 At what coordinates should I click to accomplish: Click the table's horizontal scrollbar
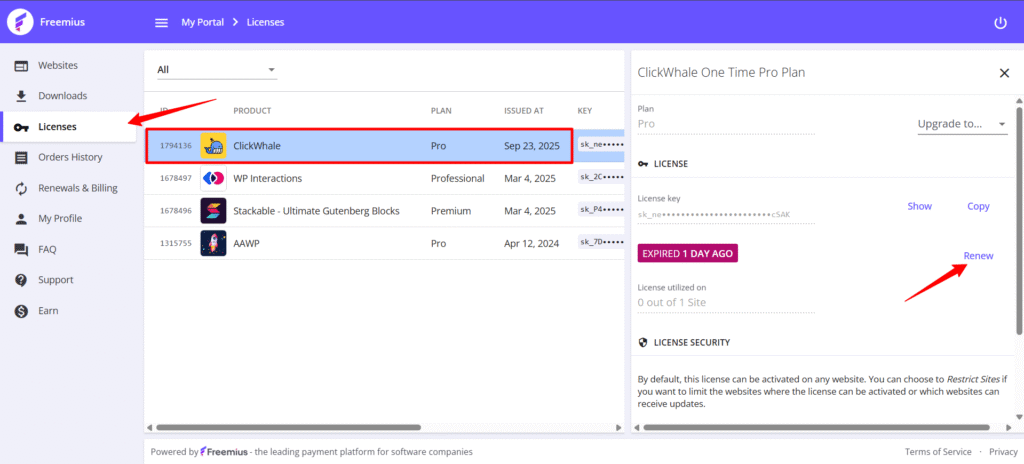pyautogui.click(x=288, y=427)
